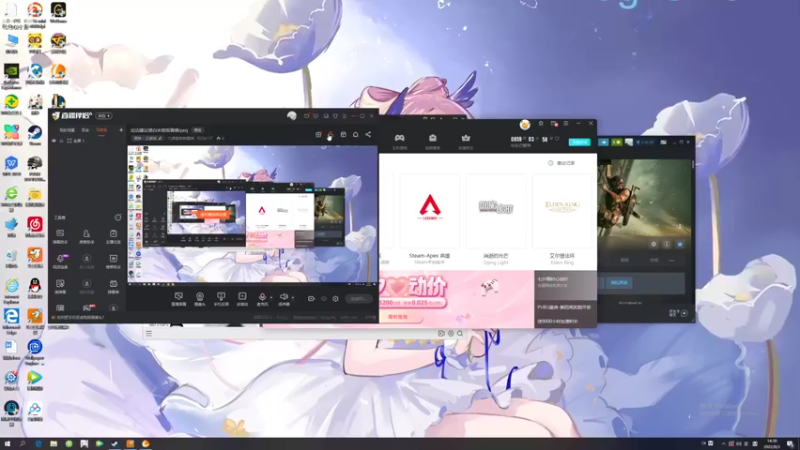The image size is (800, 450).
Task: Open second tool in toolbox top row
Action: 87,236
